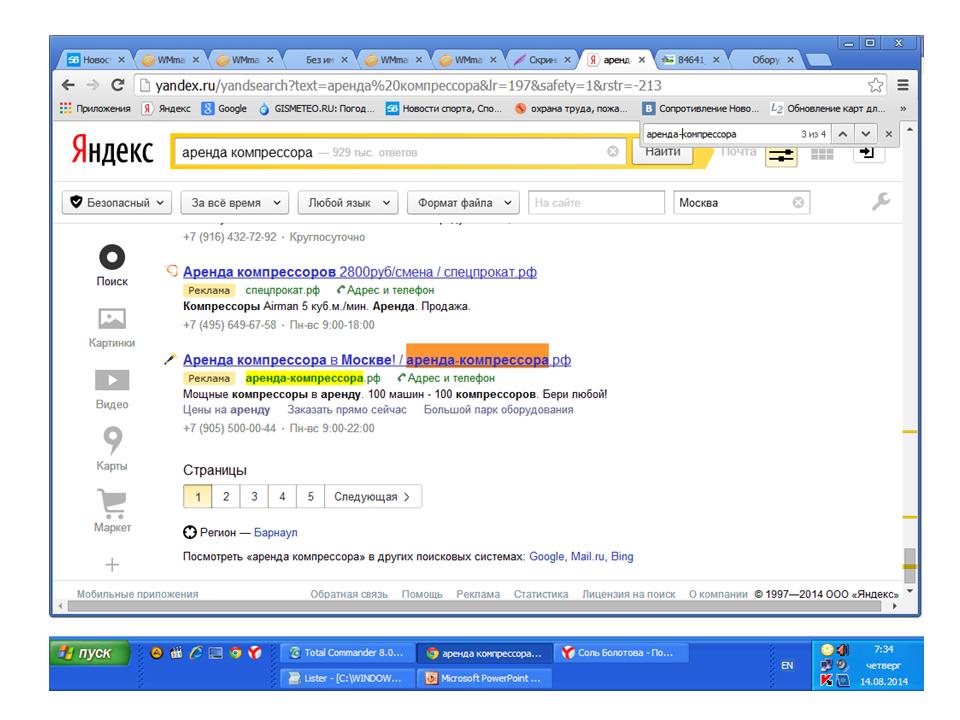Select the Поиск sidebar icon
The width and height of the screenshot is (960, 720).
112,265
